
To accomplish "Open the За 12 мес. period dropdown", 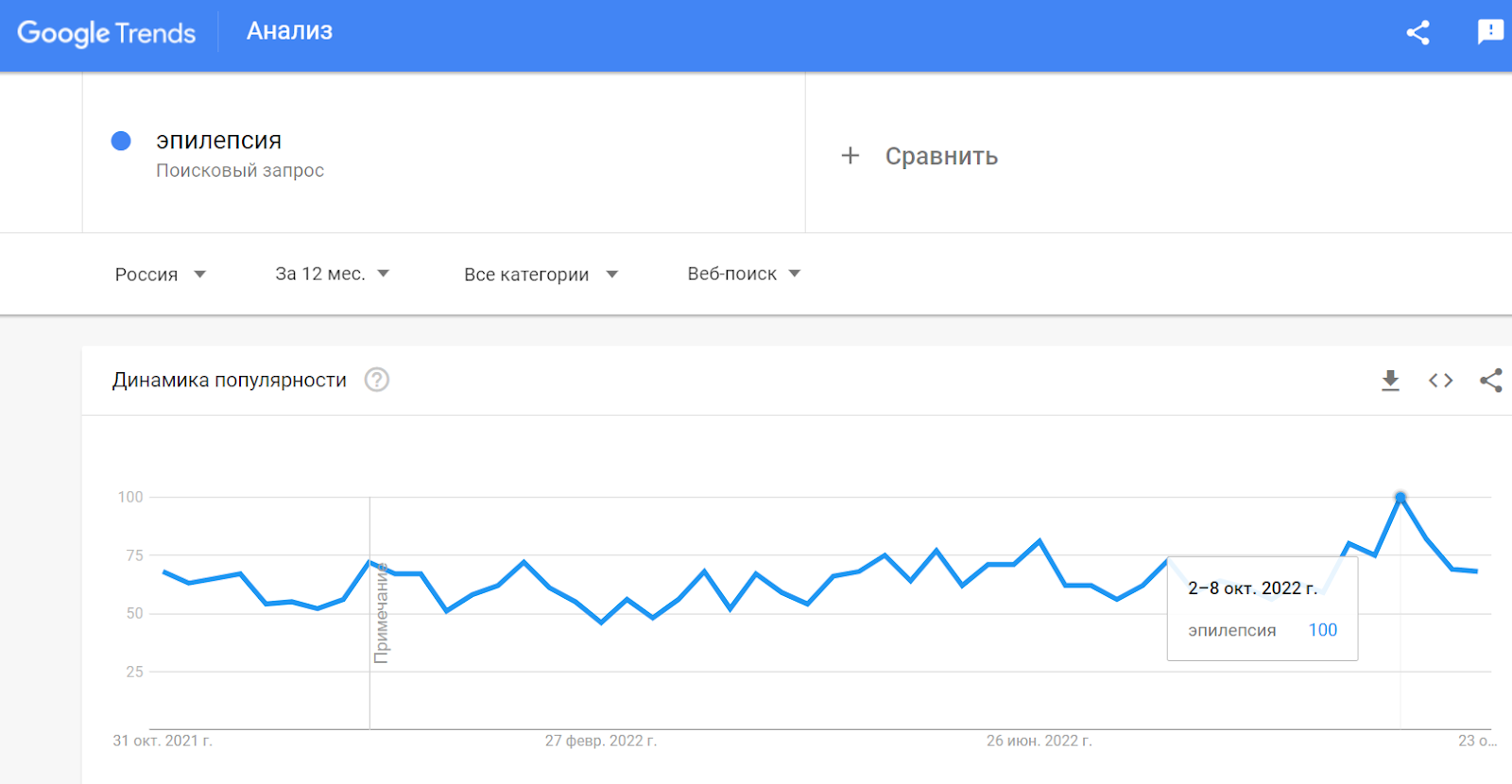I will tap(333, 274).
